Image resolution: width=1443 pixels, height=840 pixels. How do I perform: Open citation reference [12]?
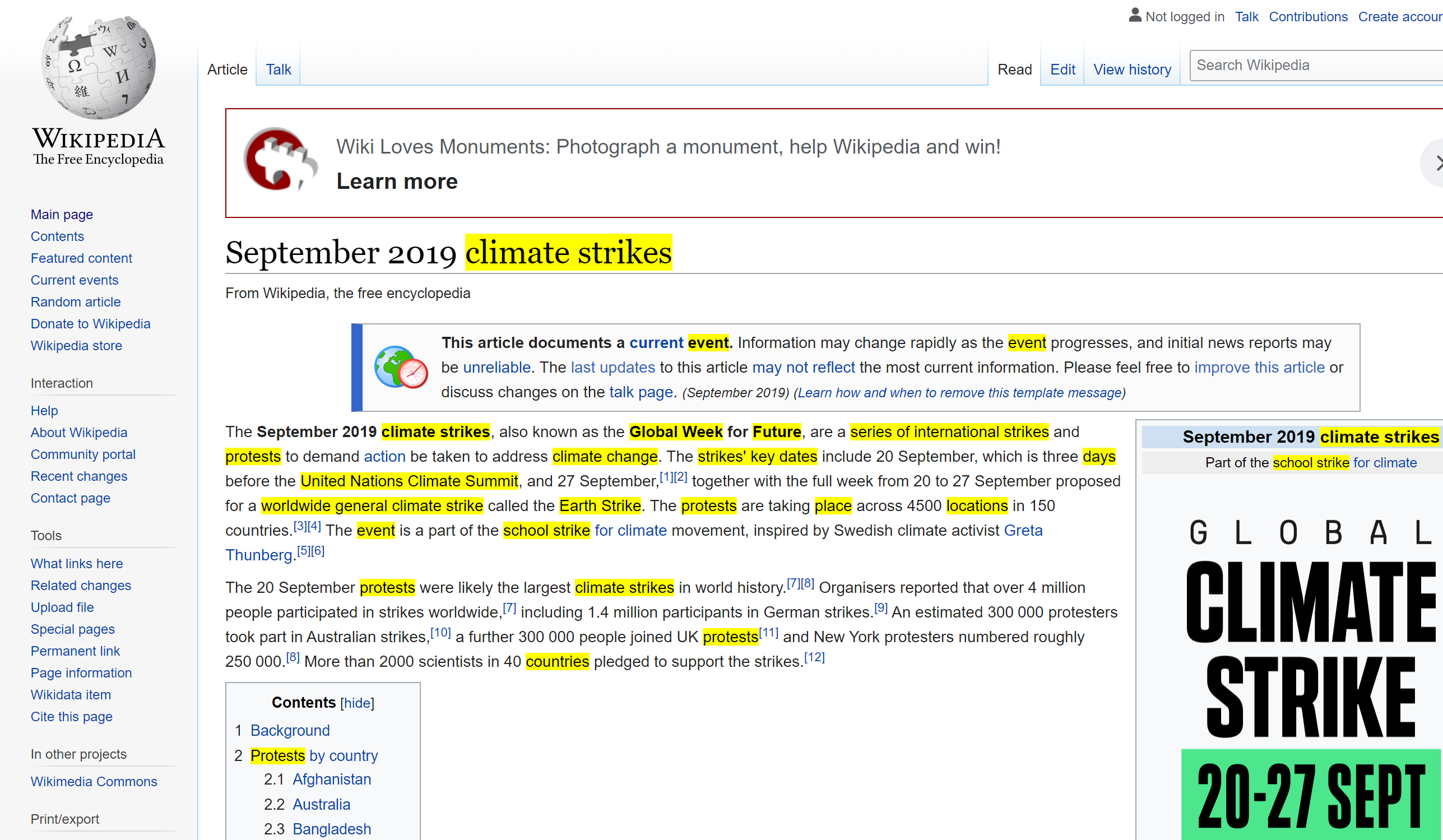[814, 657]
